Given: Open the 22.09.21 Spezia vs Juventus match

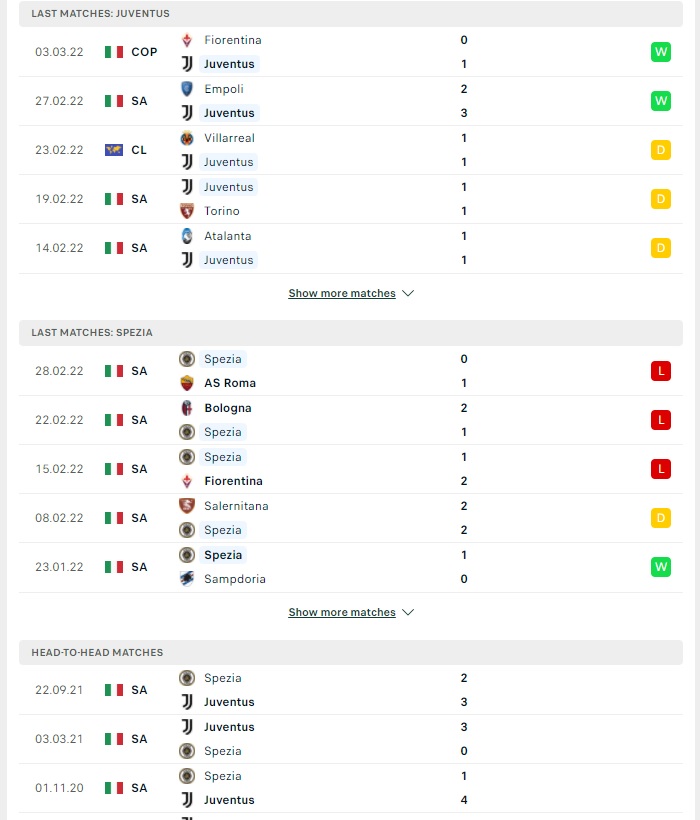Looking at the screenshot, I should (351, 690).
